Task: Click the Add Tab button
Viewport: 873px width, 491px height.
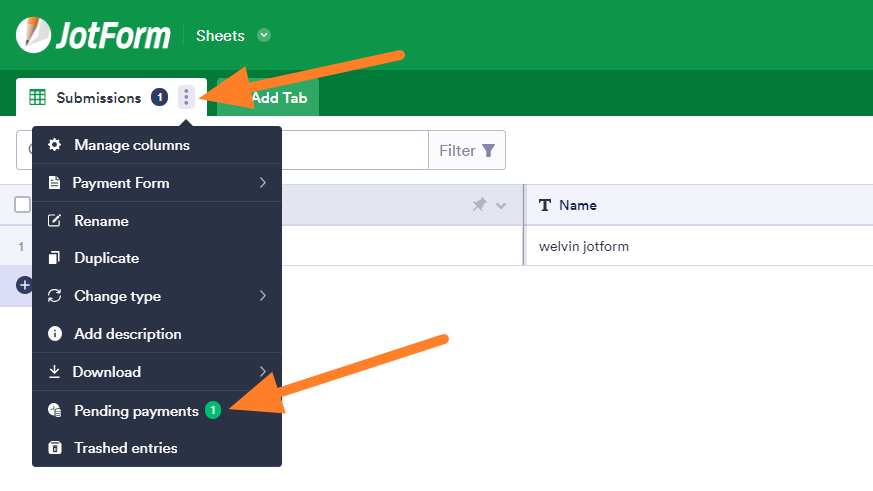Action: pyautogui.click(x=278, y=98)
